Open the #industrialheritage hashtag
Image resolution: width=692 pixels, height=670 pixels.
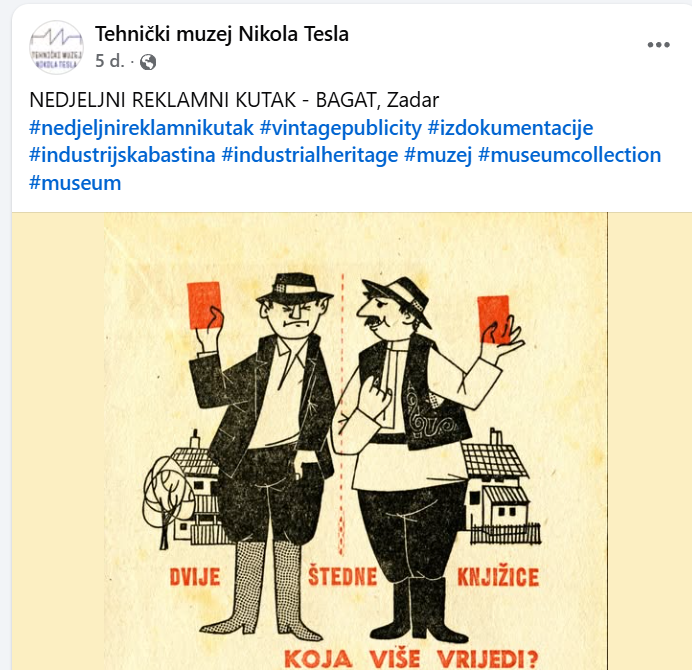(x=310, y=155)
